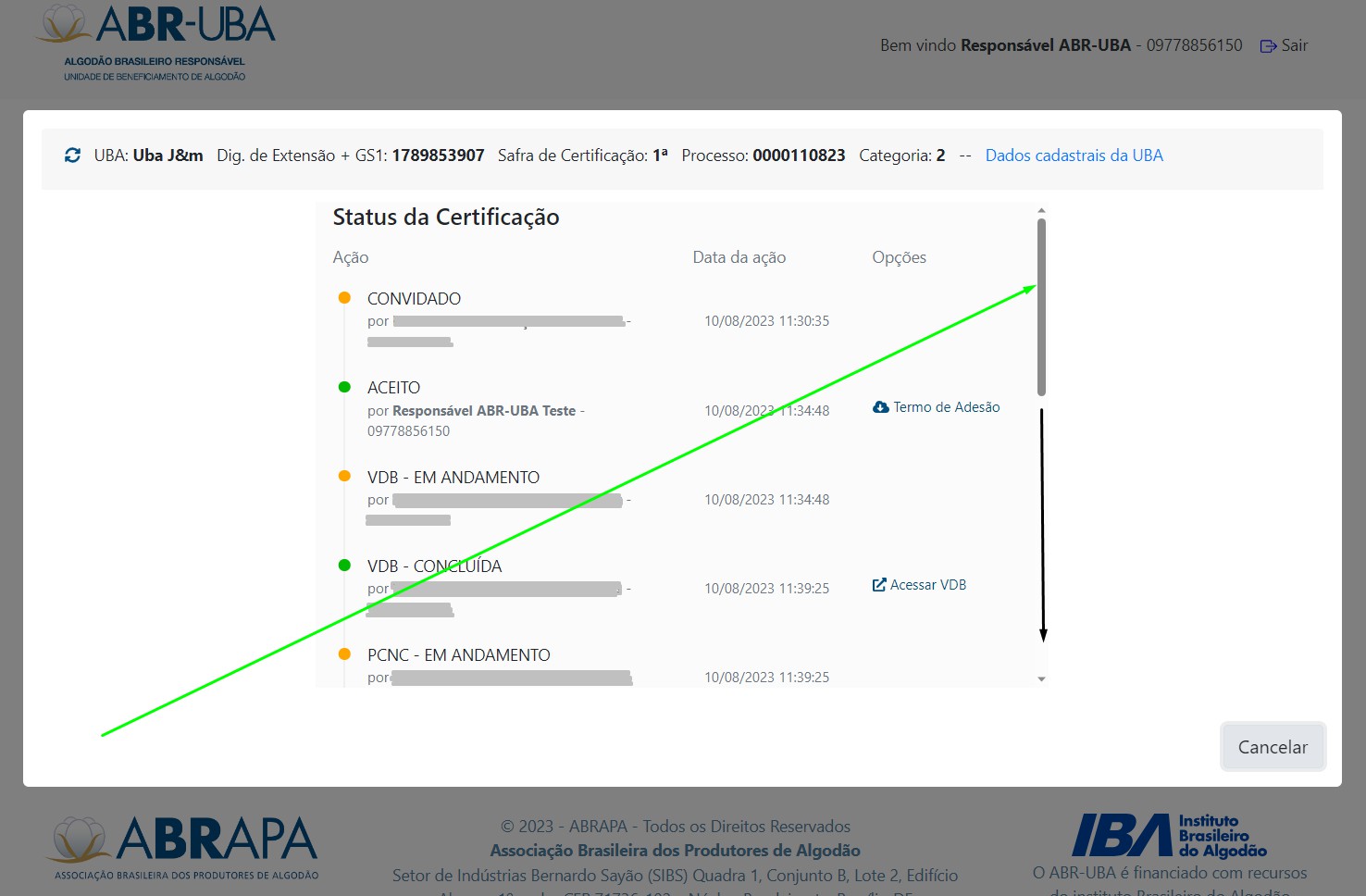Click the IBA Instituto Brasileiro do Algodão logo
Viewport: 1366px width, 896px height.
(x=1169, y=836)
